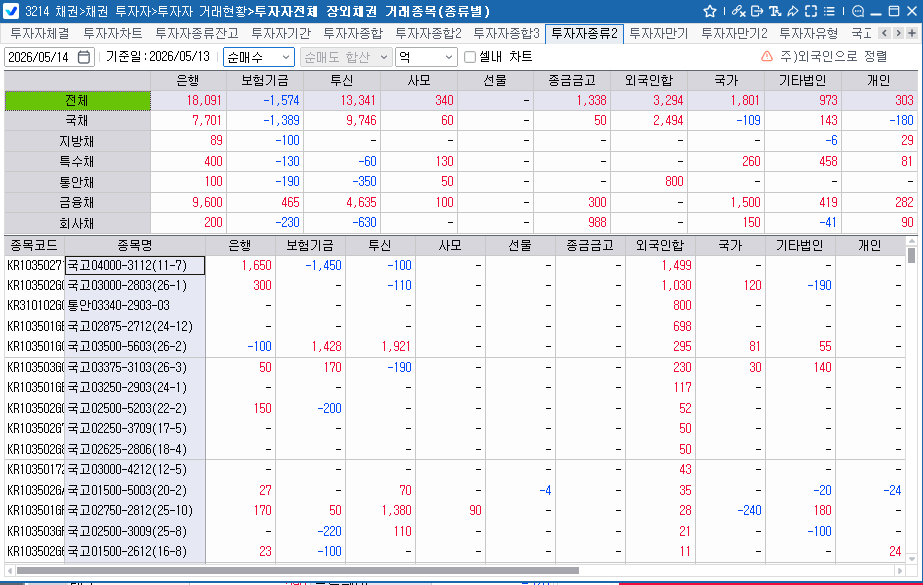Open the calendar date picker icon

click(84, 57)
